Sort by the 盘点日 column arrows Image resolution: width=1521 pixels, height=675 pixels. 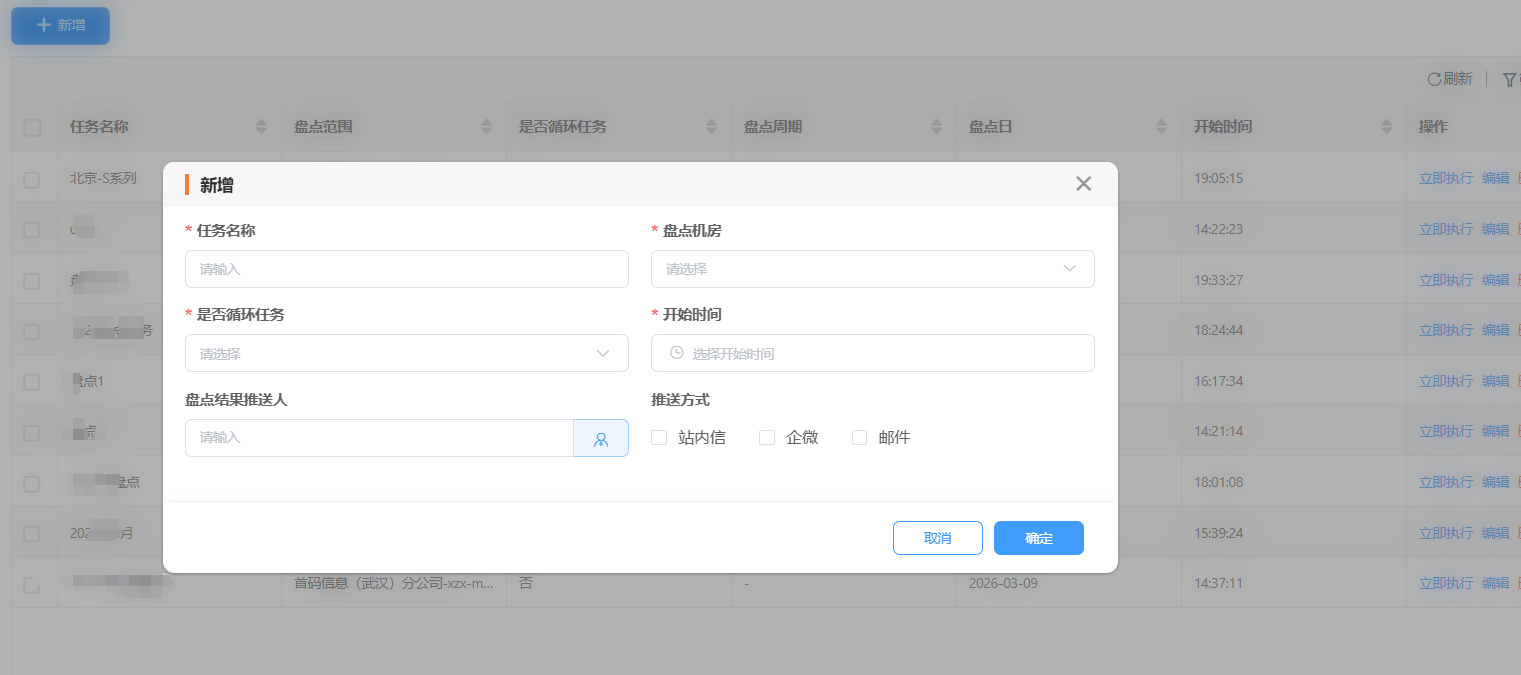point(1162,127)
